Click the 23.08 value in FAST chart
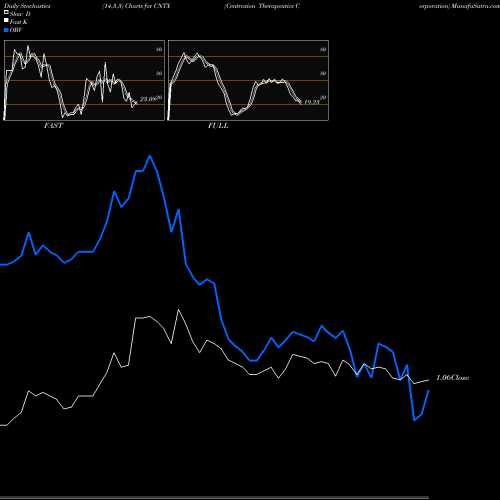Viewport: 500px width, 500px height. (148, 99)
